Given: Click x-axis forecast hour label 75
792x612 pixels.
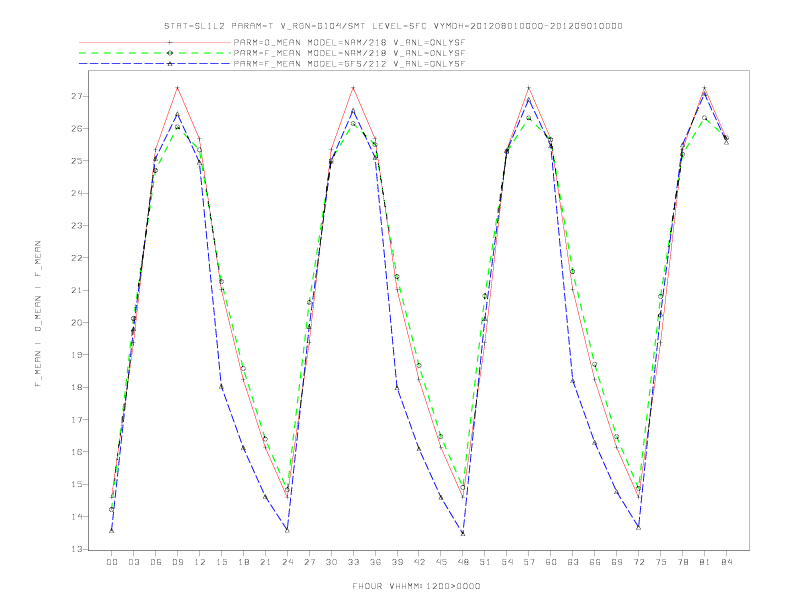Looking at the screenshot, I should [x=661, y=562].
